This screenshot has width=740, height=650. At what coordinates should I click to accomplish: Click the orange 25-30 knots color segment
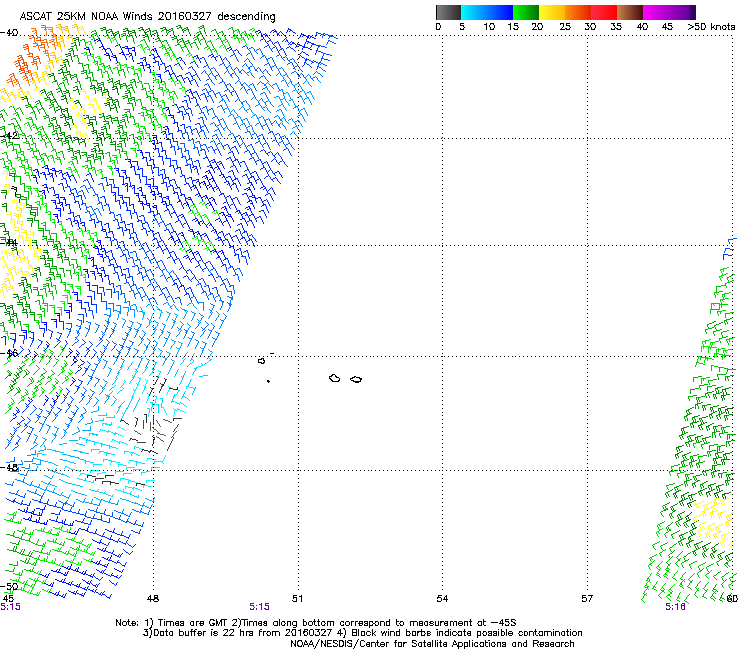coord(578,12)
